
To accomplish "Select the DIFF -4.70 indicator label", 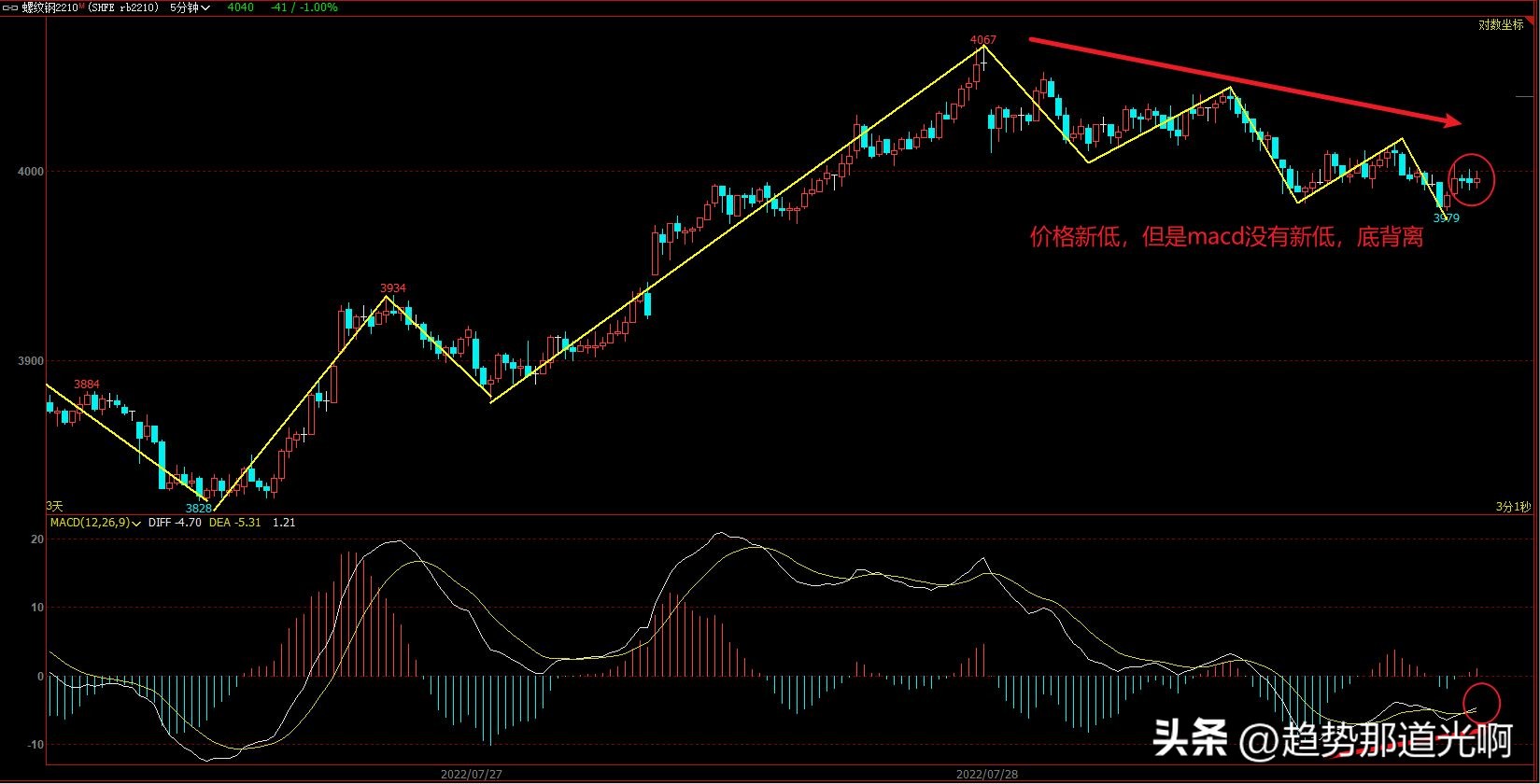I will coord(175,523).
